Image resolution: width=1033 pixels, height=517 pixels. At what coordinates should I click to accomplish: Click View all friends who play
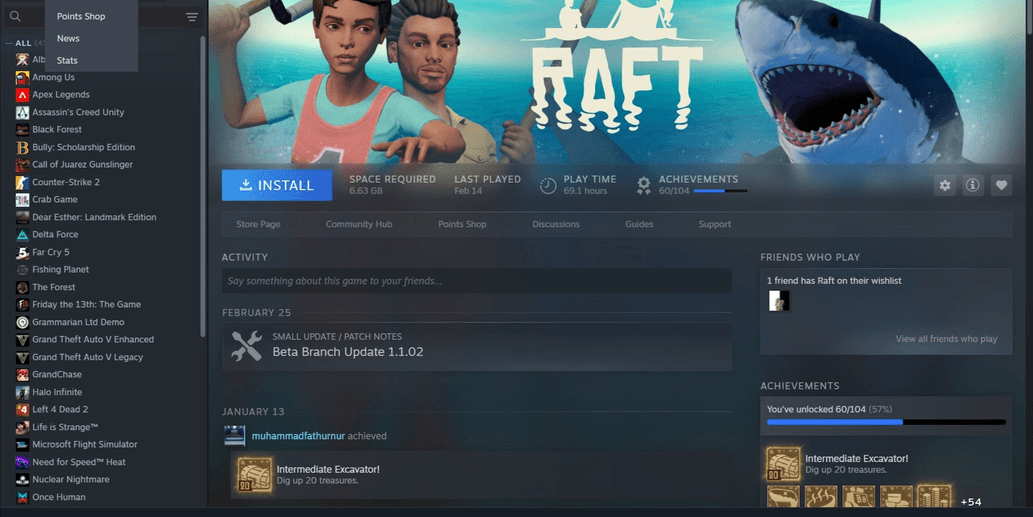[946, 339]
